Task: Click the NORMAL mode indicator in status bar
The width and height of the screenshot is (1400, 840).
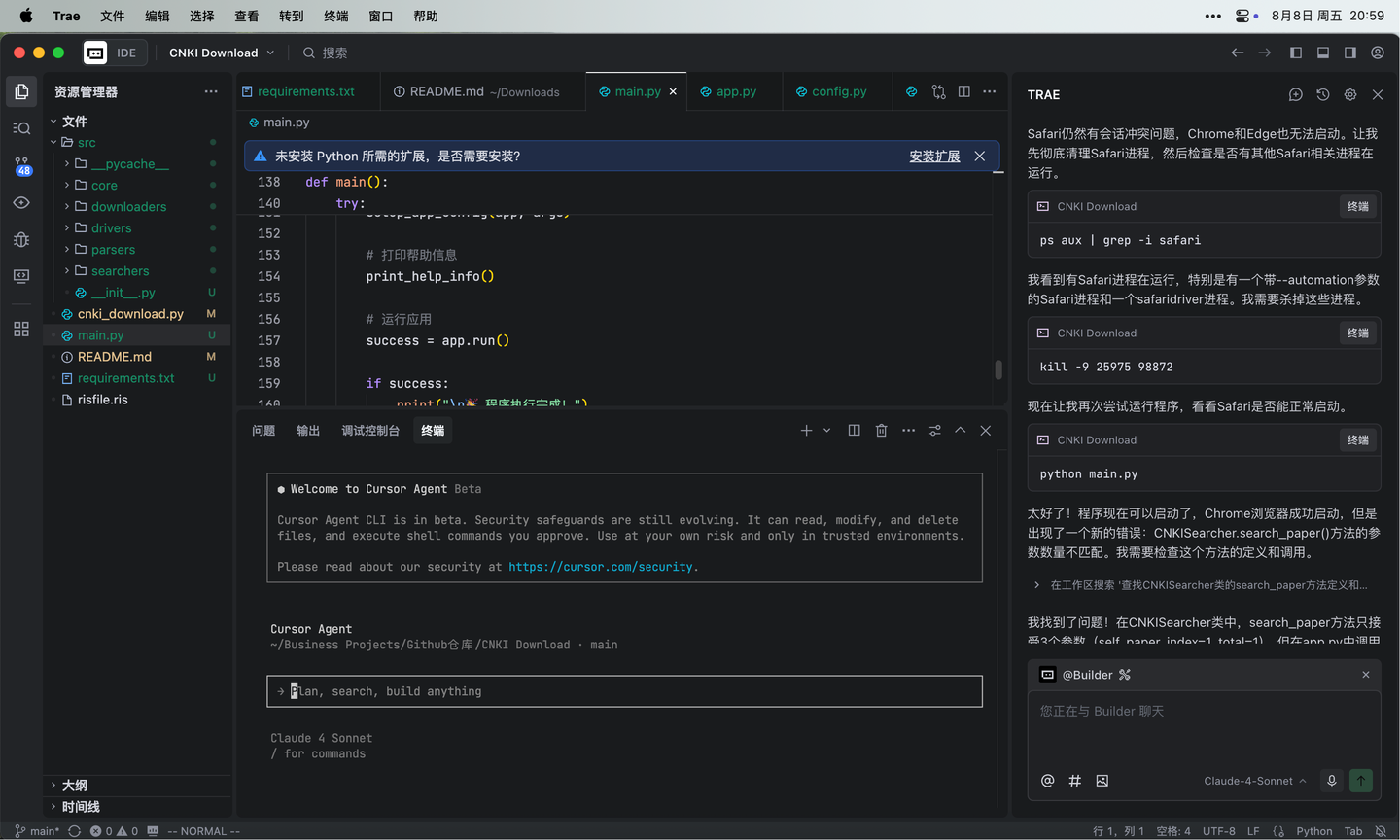Action: coord(202,831)
